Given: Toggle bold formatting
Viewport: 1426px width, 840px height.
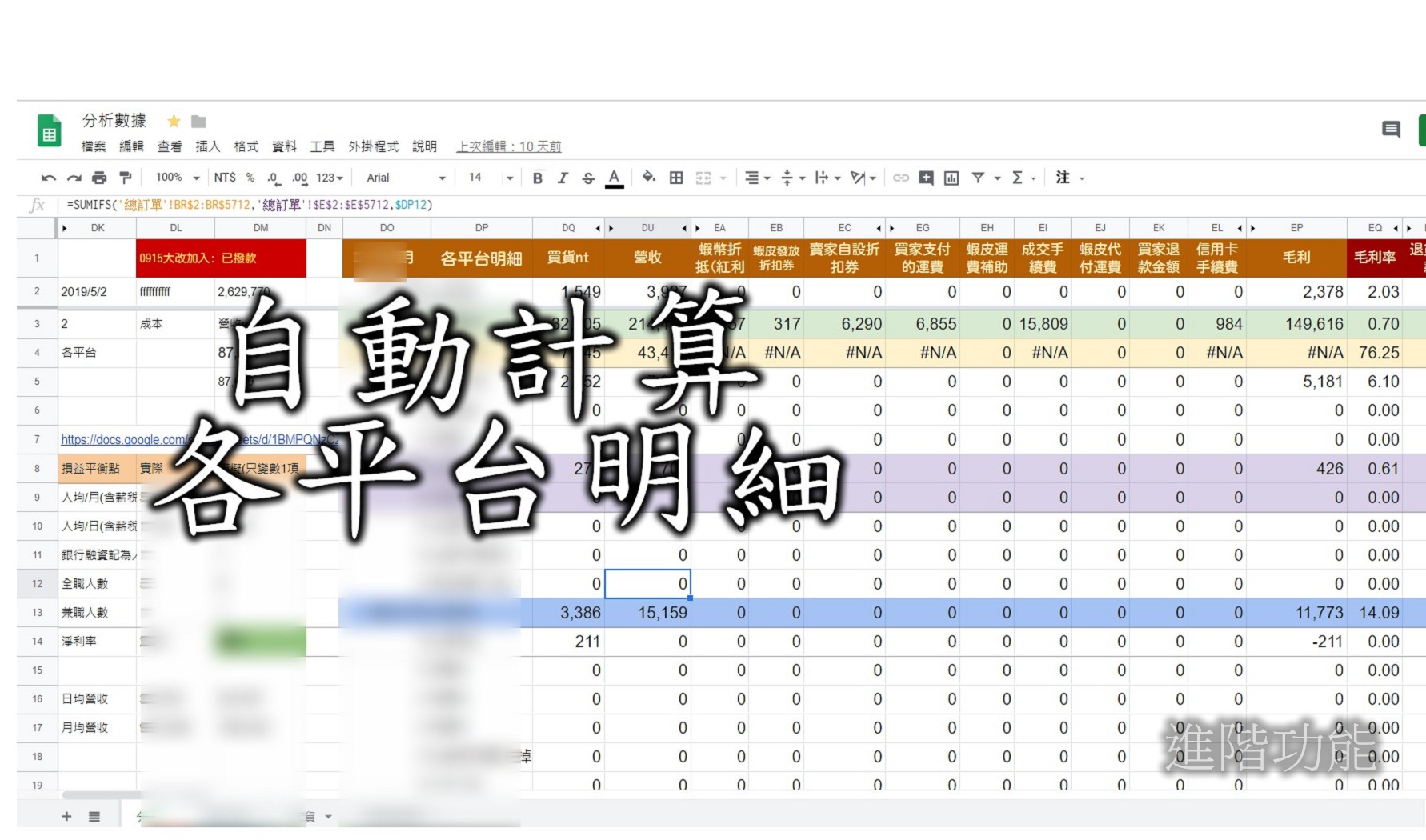Looking at the screenshot, I should pyautogui.click(x=538, y=178).
